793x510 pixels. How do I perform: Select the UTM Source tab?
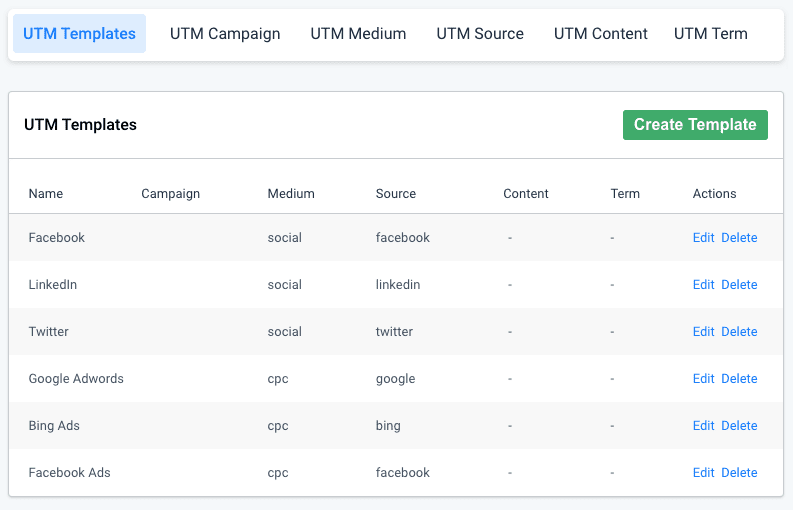480,34
